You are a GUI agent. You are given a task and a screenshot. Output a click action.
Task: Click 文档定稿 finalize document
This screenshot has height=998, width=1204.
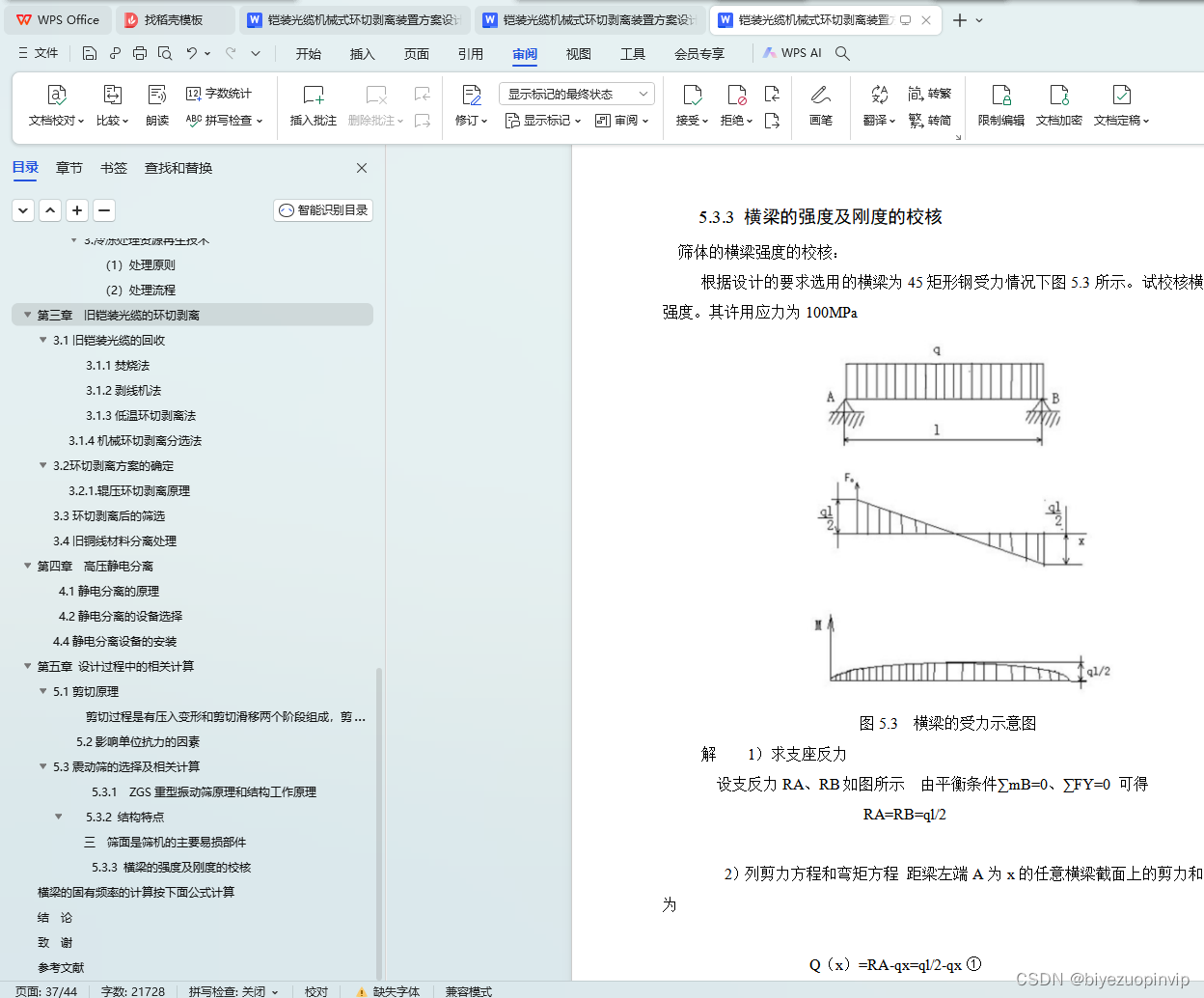click(x=1121, y=106)
